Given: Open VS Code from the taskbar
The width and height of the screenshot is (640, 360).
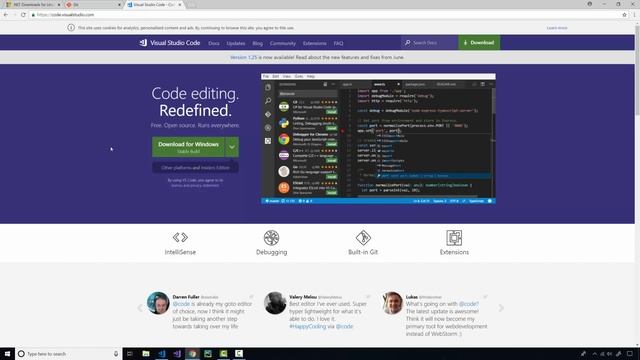Looking at the screenshot, I should coord(162,354).
